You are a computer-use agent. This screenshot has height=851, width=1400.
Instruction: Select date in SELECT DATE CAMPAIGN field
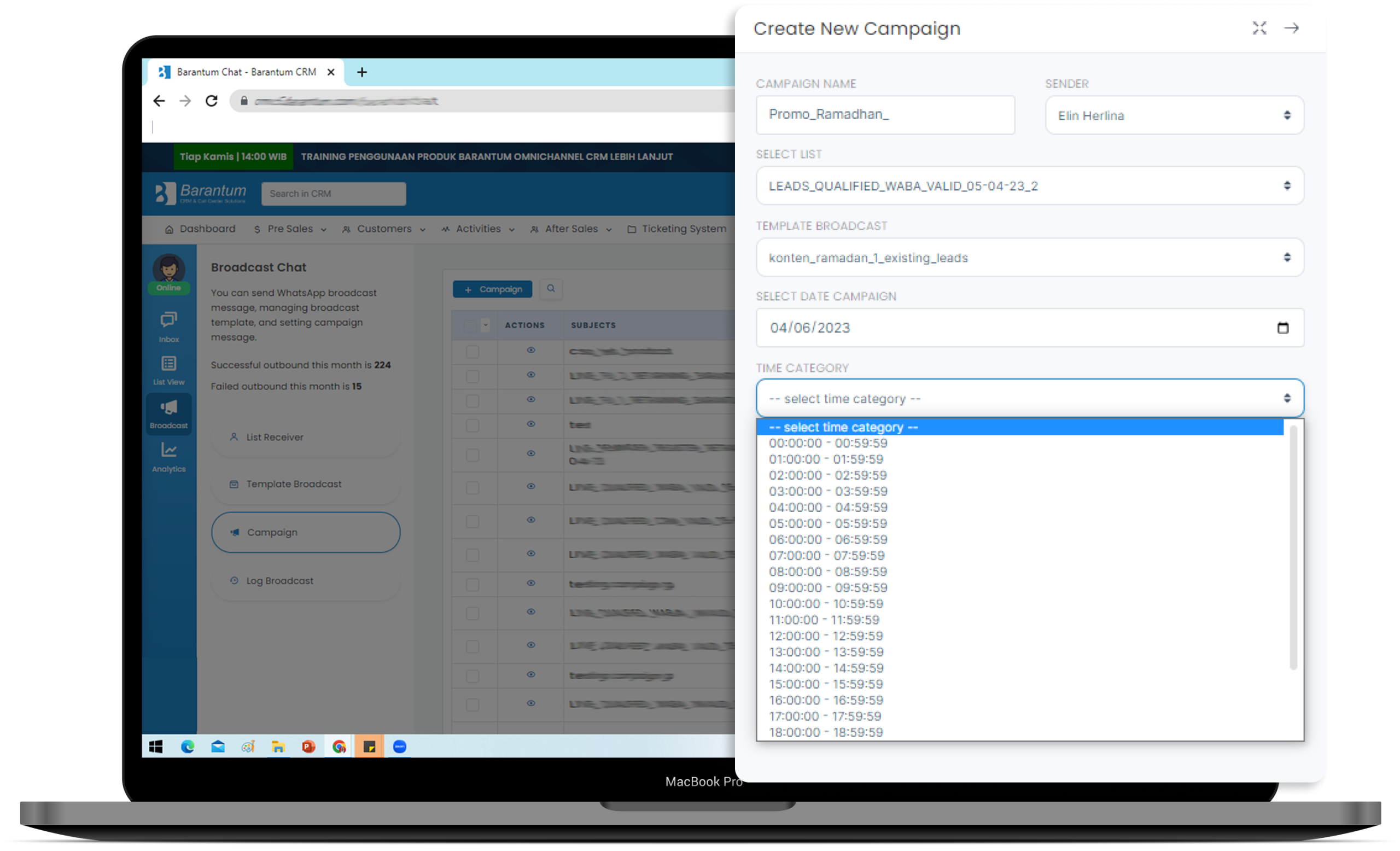1029,327
